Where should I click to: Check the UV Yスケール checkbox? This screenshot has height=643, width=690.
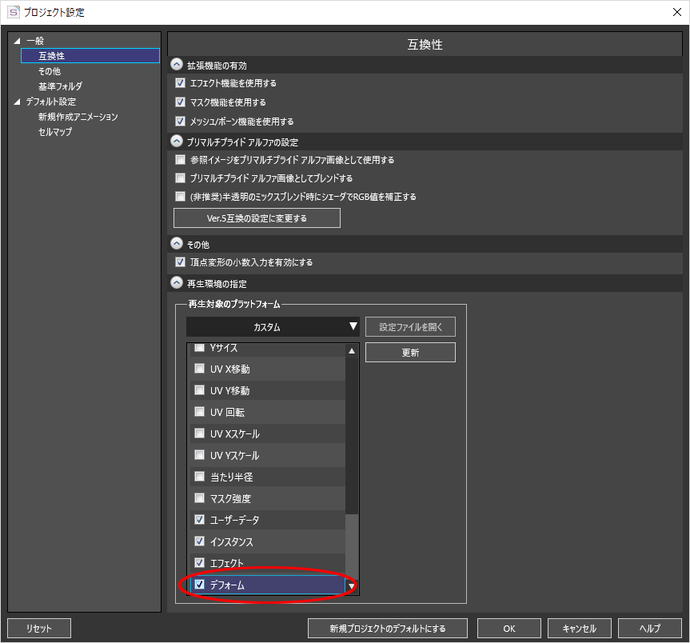point(199,455)
